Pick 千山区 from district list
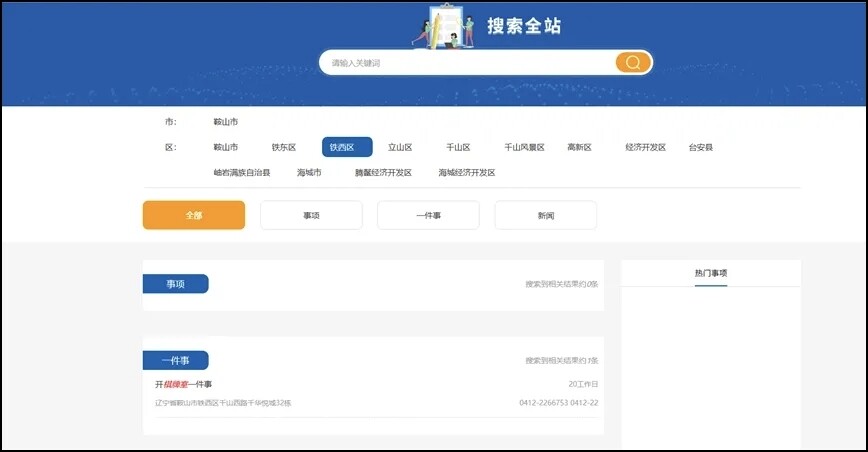 (x=458, y=147)
